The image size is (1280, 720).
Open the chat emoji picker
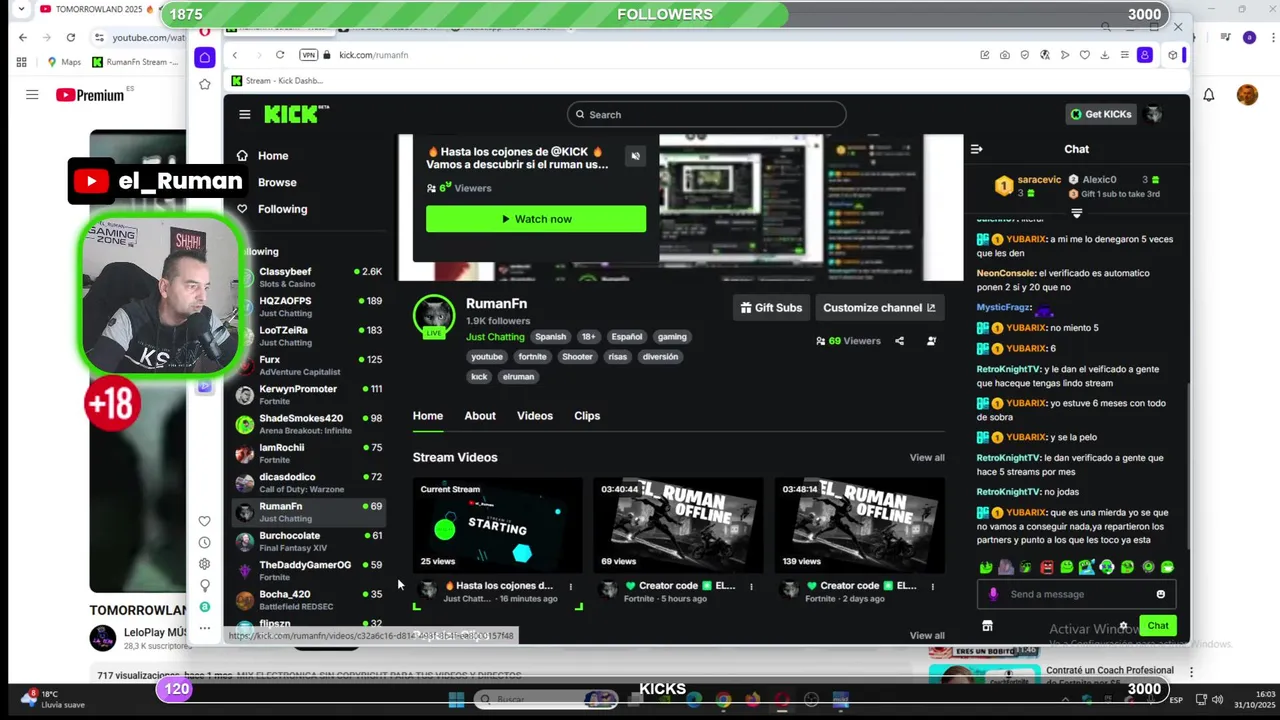1161,594
